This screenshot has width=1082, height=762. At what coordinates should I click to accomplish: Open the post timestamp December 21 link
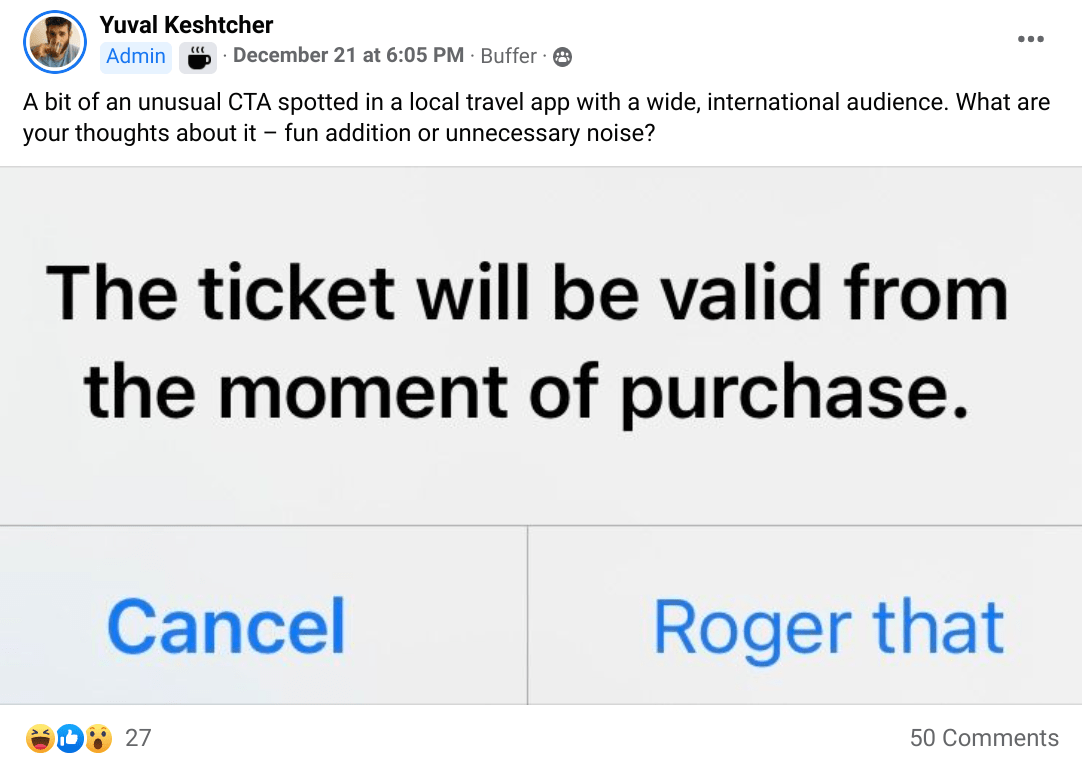(x=348, y=55)
